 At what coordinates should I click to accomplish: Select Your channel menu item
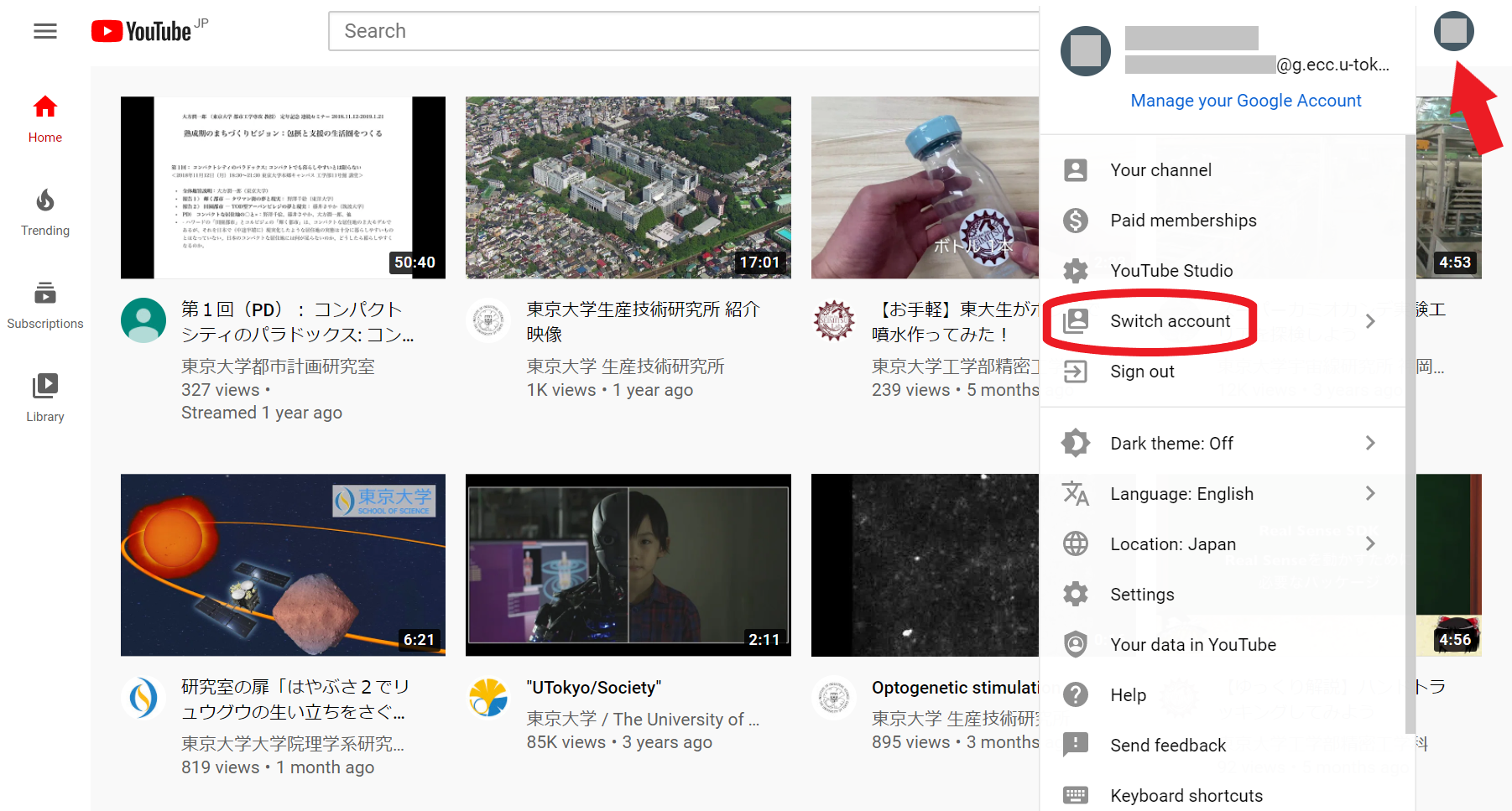(x=1223, y=170)
